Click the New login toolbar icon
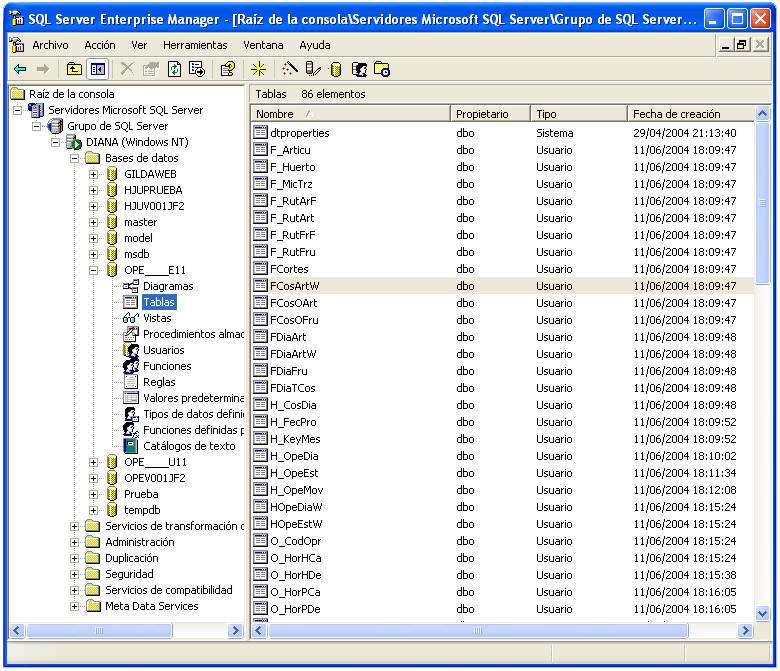The image size is (780, 671). (359, 69)
